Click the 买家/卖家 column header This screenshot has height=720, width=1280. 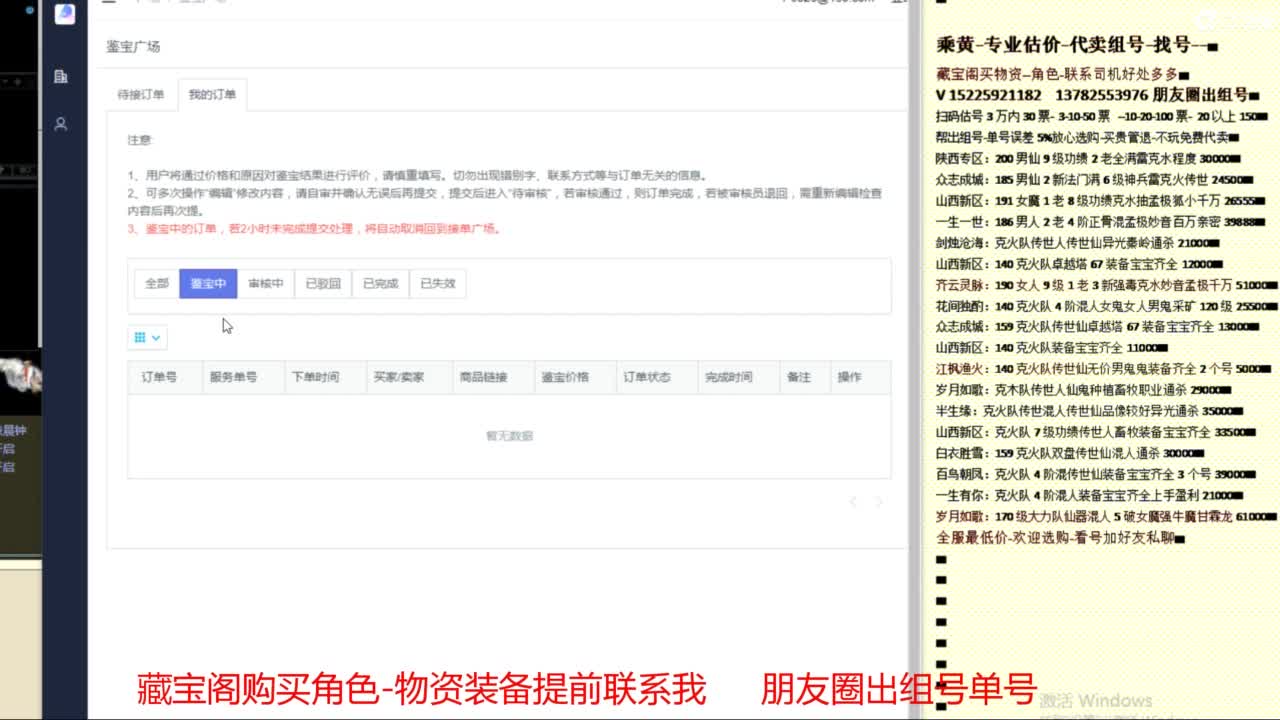pyautogui.click(x=398, y=377)
